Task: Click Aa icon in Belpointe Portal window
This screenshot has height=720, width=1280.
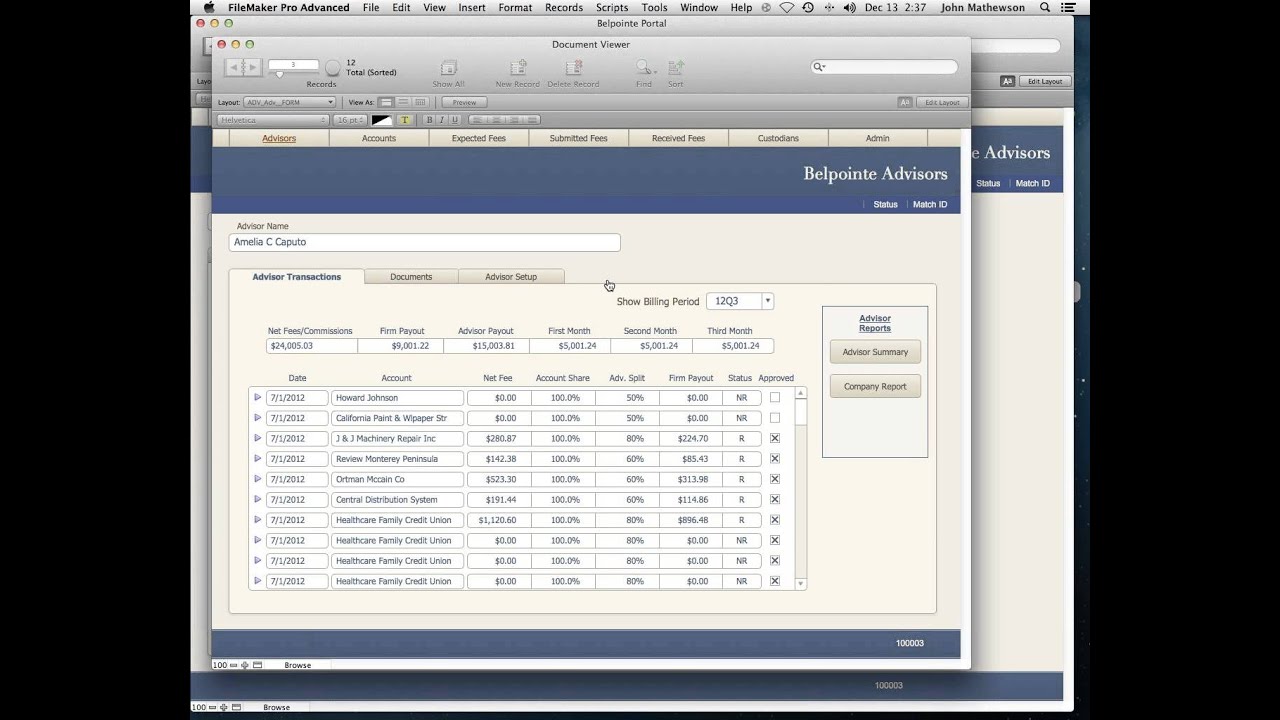Action: 1008,81
